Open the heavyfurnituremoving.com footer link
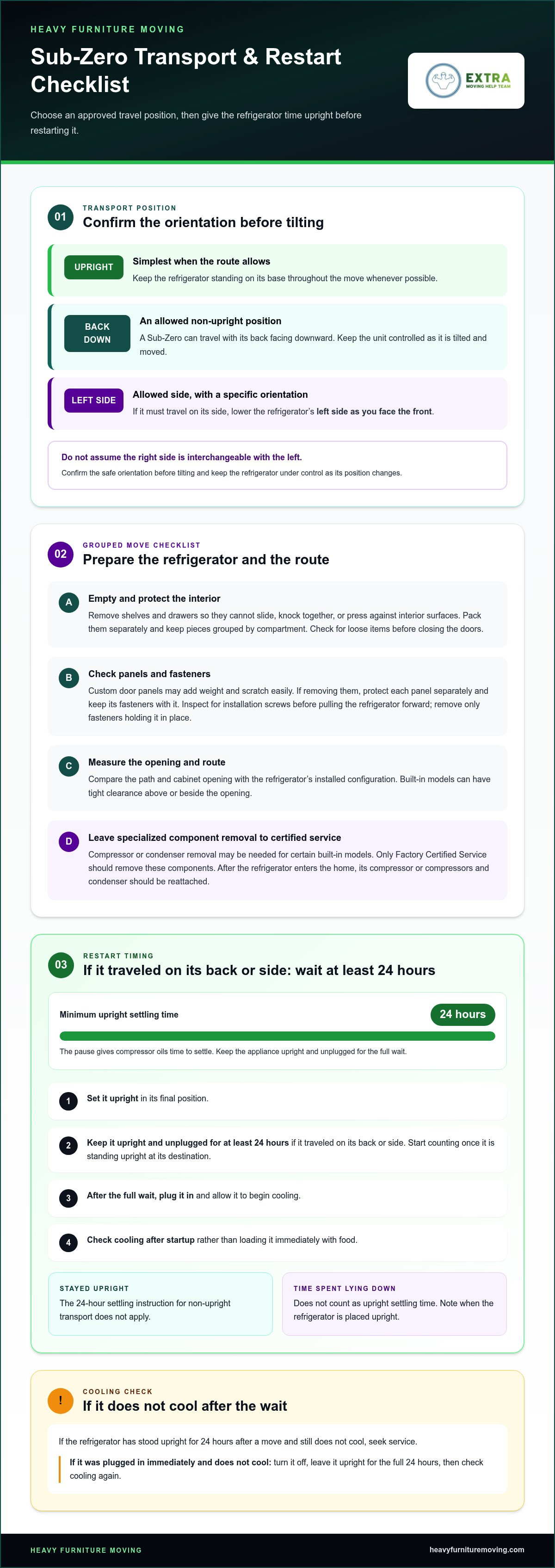 [476, 1550]
